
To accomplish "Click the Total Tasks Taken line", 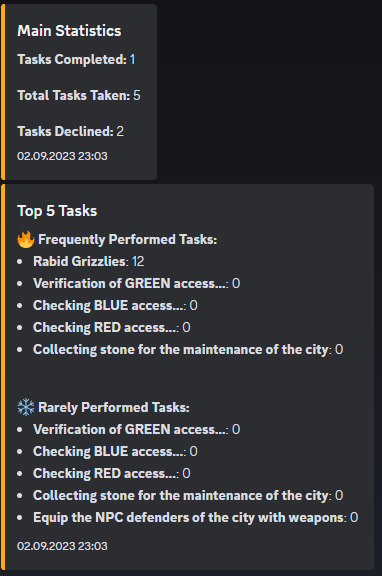I will pos(79,96).
